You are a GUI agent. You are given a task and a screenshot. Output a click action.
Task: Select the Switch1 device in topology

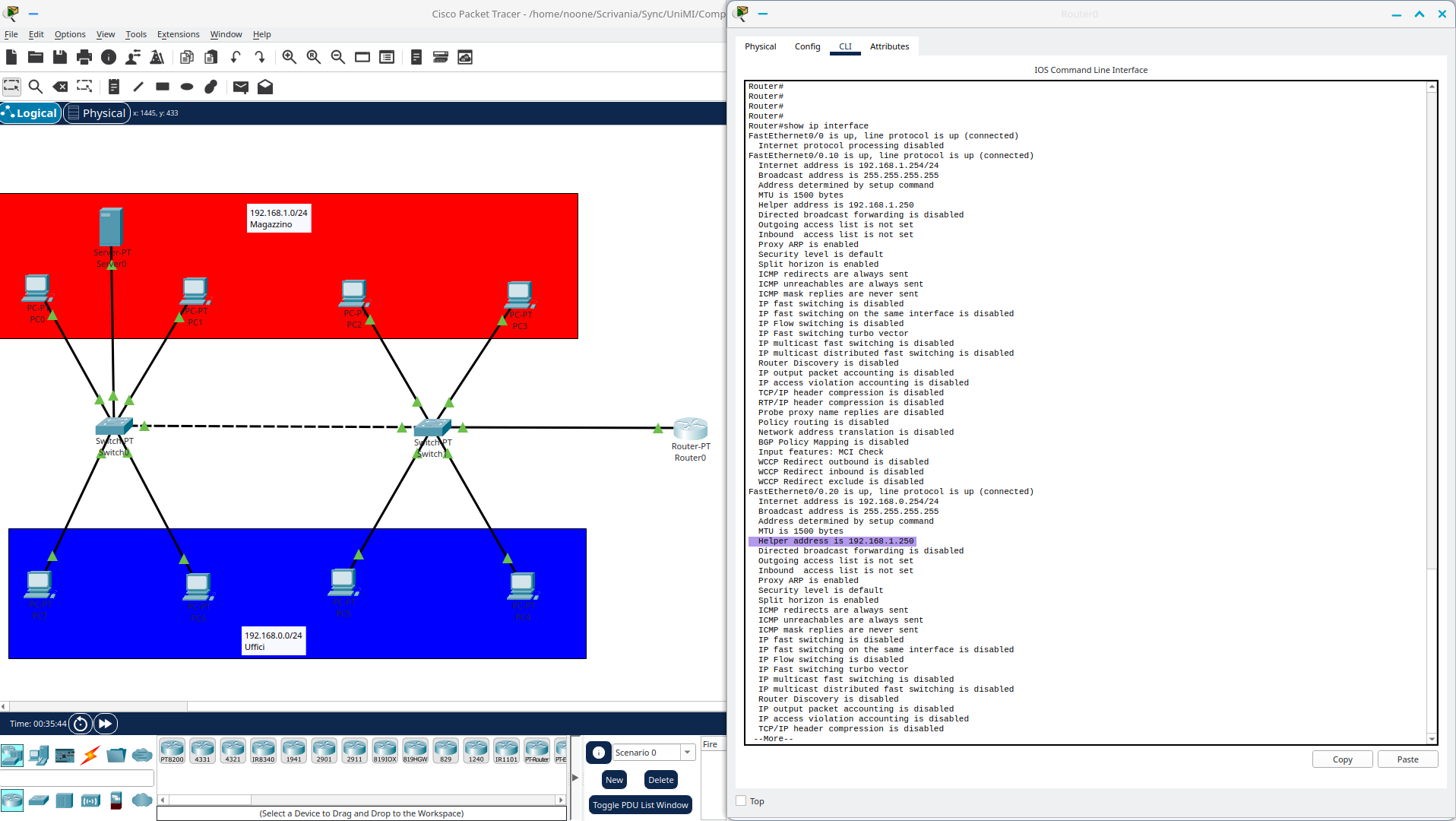coord(433,428)
